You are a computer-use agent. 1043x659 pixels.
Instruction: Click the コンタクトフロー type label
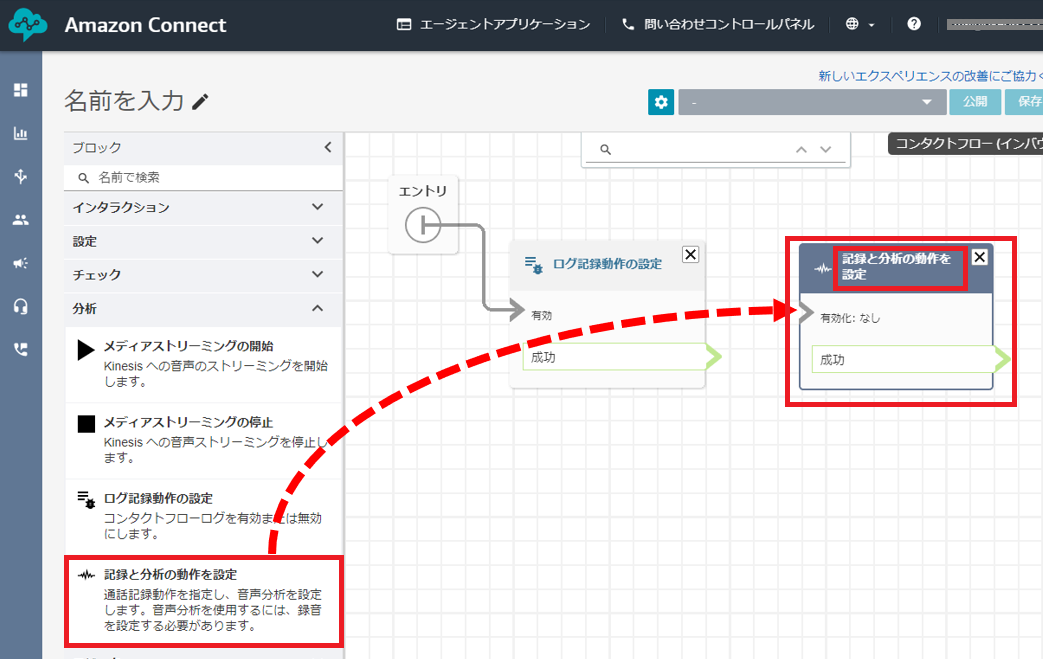[967, 144]
